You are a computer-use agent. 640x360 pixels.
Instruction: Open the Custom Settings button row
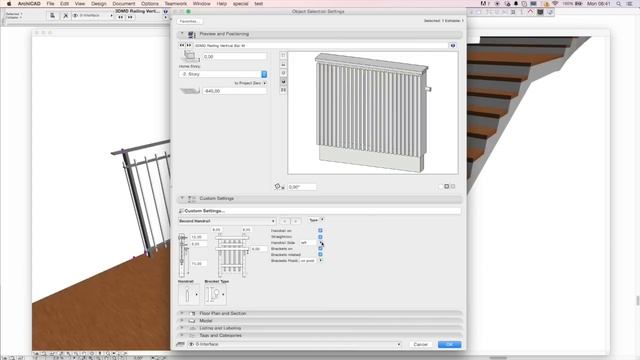320,211
